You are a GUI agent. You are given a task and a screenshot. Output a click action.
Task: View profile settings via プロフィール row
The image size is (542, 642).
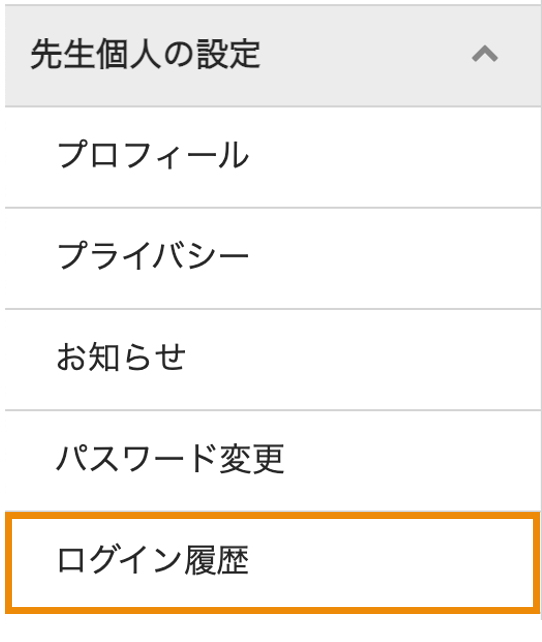pyautogui.click(x=273, y=157)
